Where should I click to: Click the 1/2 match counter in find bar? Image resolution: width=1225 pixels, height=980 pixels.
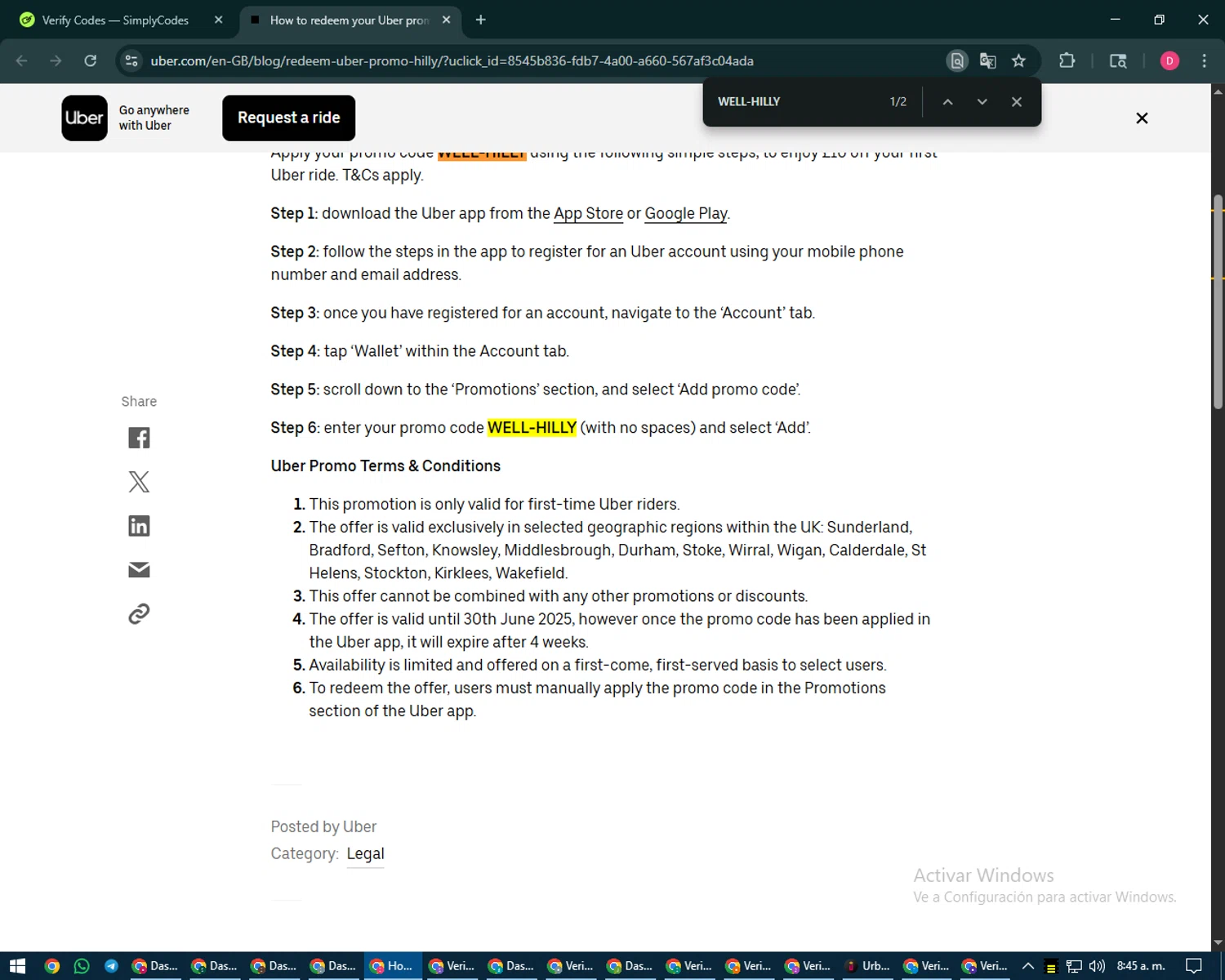(898, 102)
